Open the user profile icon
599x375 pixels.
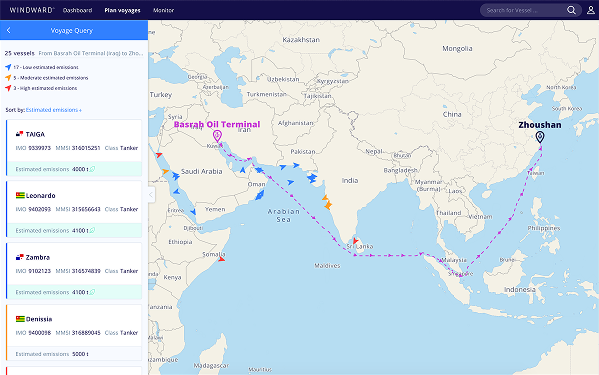click(x=591, y=10)
